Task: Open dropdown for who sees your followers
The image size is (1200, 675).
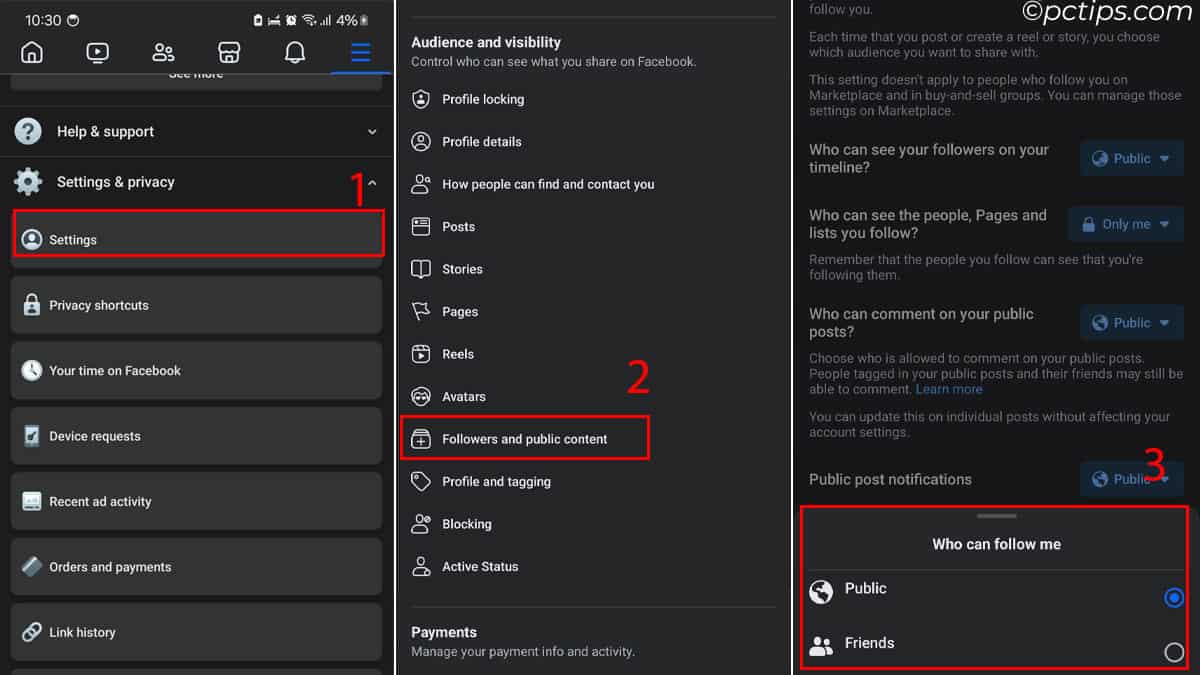Action: pyautogui.click(x=1132, y=158)
